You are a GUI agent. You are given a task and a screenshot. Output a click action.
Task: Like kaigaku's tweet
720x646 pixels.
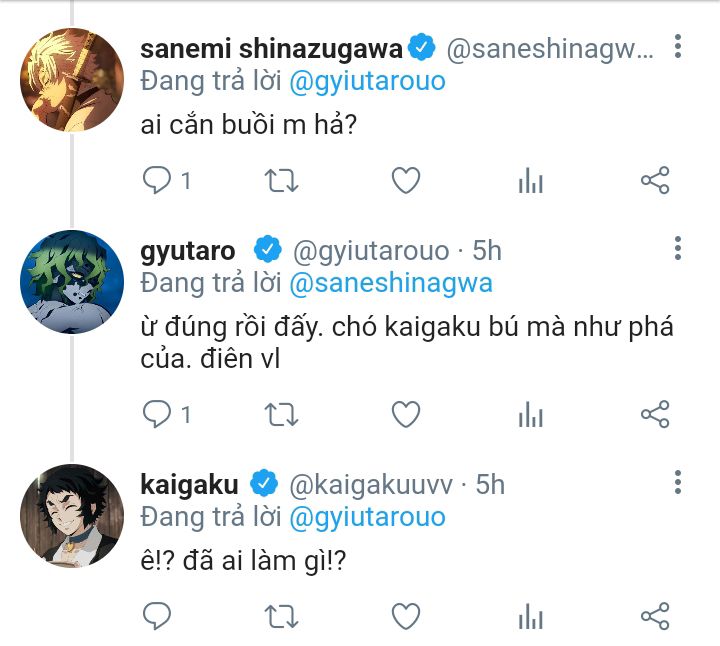(x=405, y=615)
